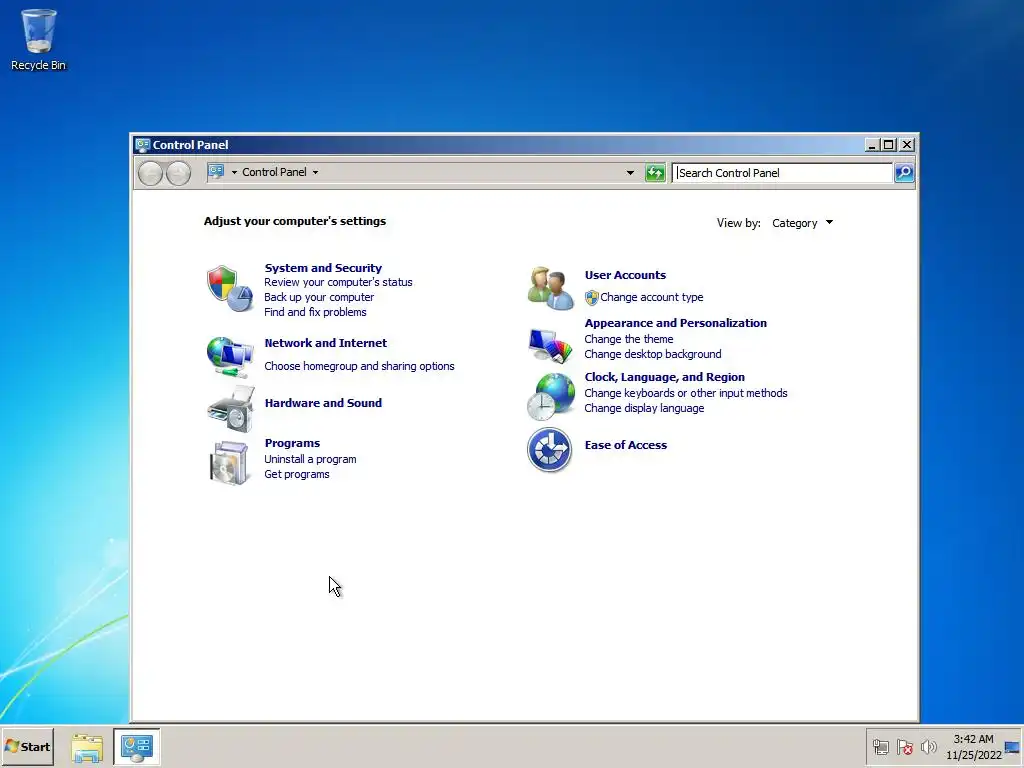The height and width of the screenshot is (768, 1024).
Task: Click Change display language
Action: click(644, 408)
